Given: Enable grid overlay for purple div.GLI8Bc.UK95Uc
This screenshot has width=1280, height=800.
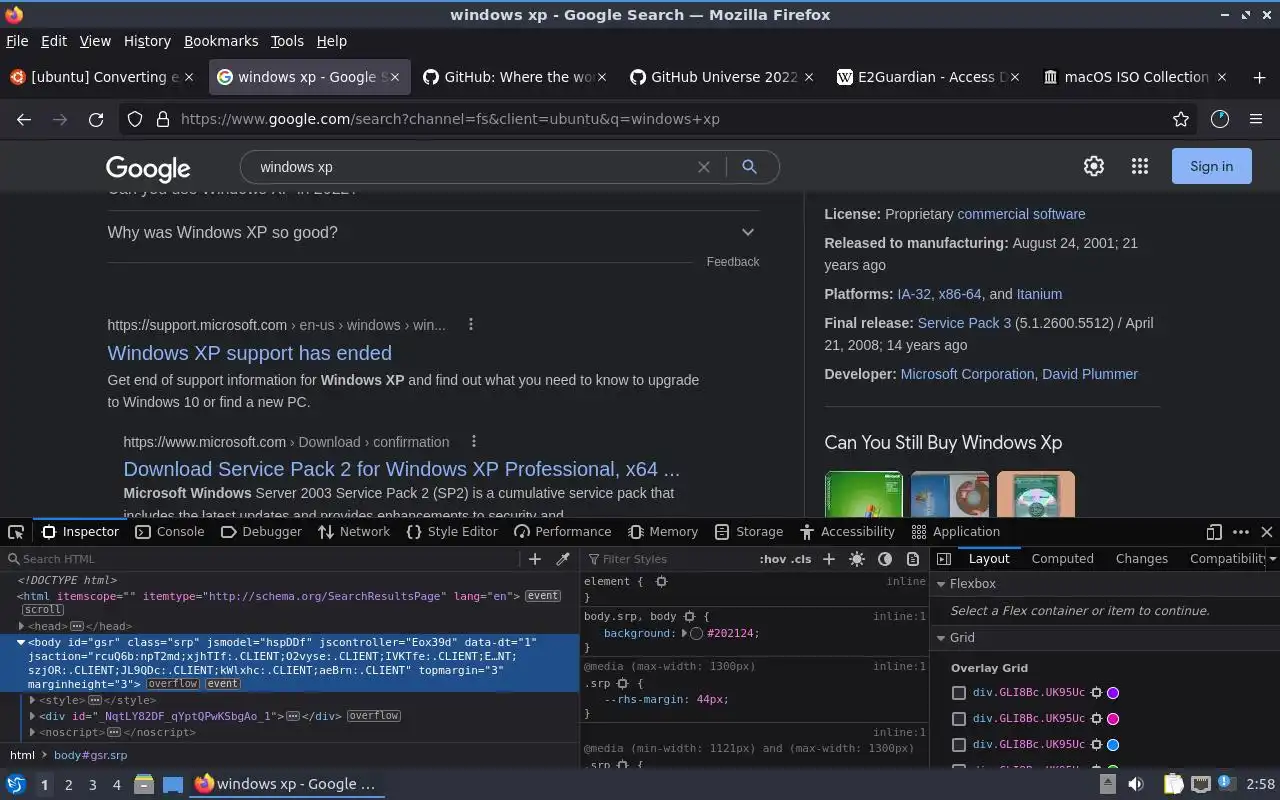Looking at the screenshot, I should pos(959,692).
